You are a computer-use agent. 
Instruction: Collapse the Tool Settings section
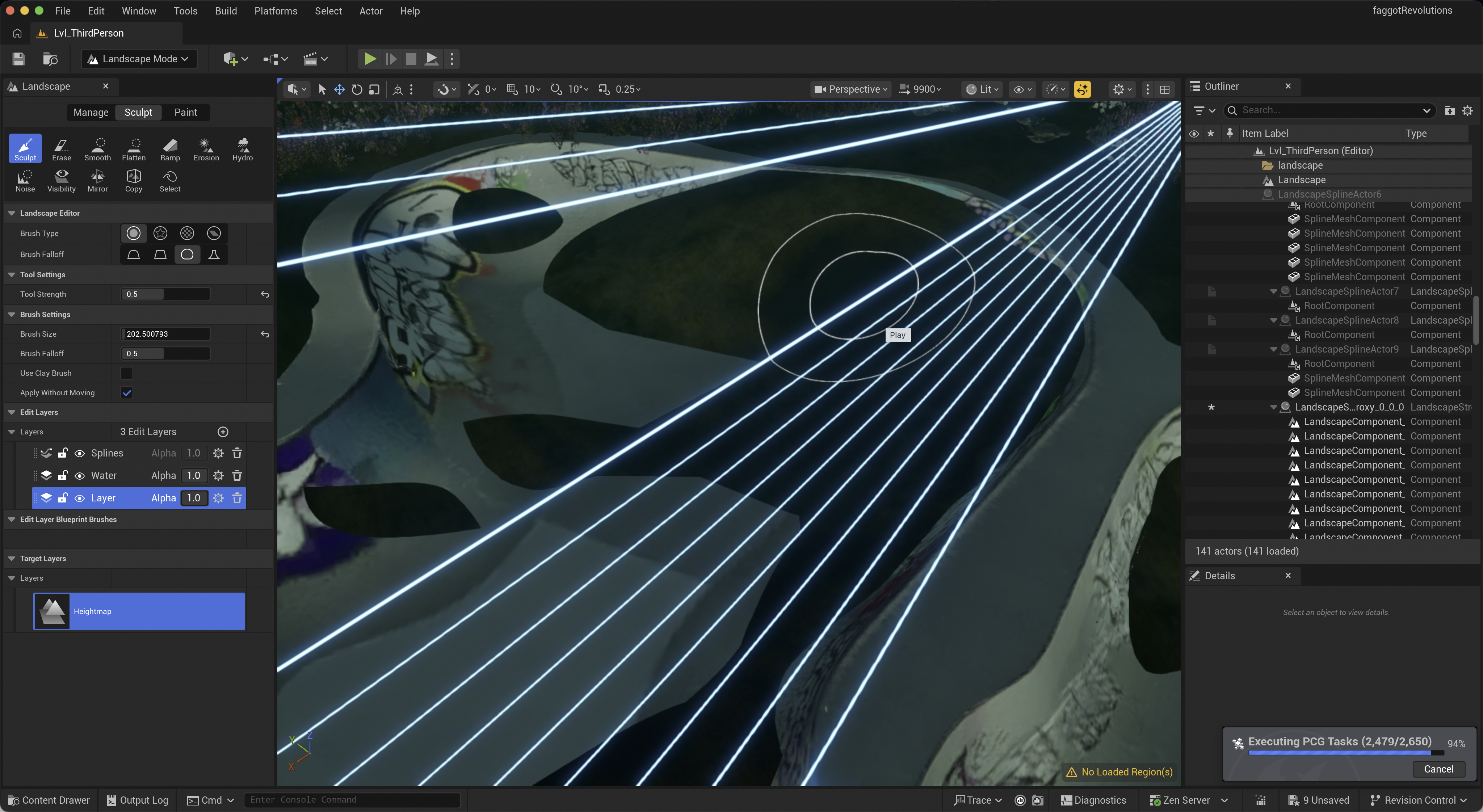click(x=12, y=274)
